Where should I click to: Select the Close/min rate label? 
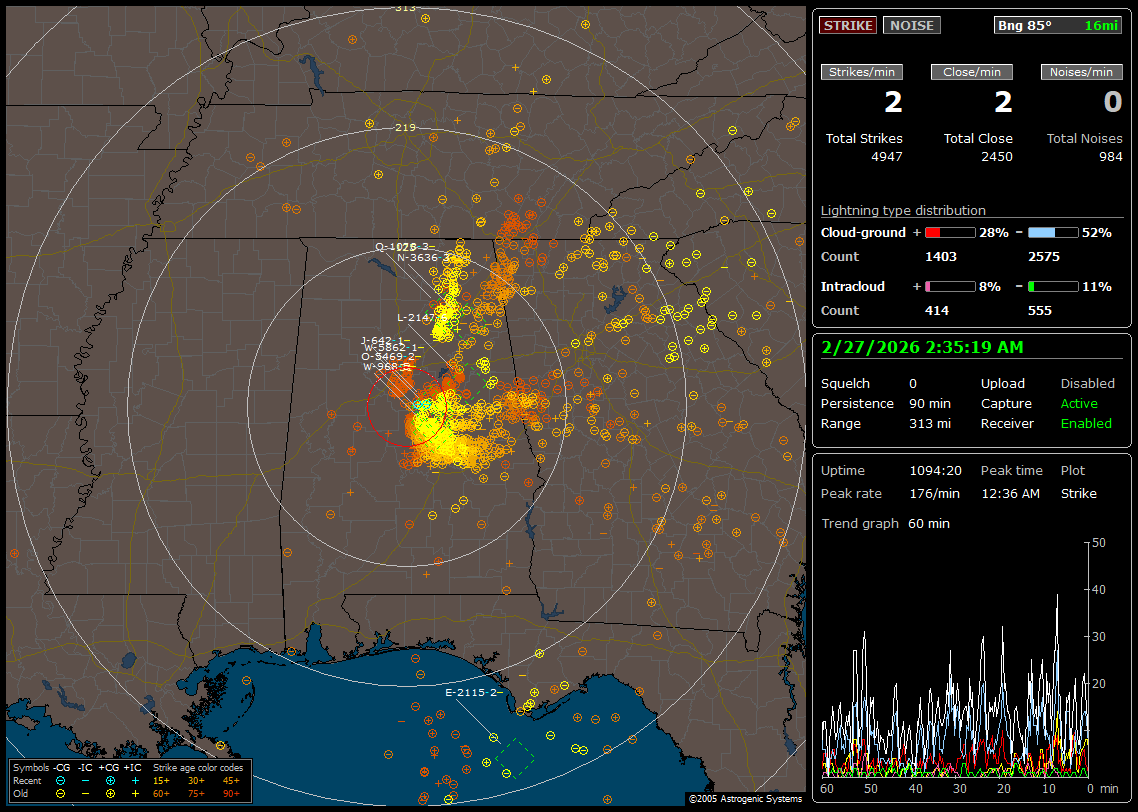pyautogui.click(x=972, y=72)
